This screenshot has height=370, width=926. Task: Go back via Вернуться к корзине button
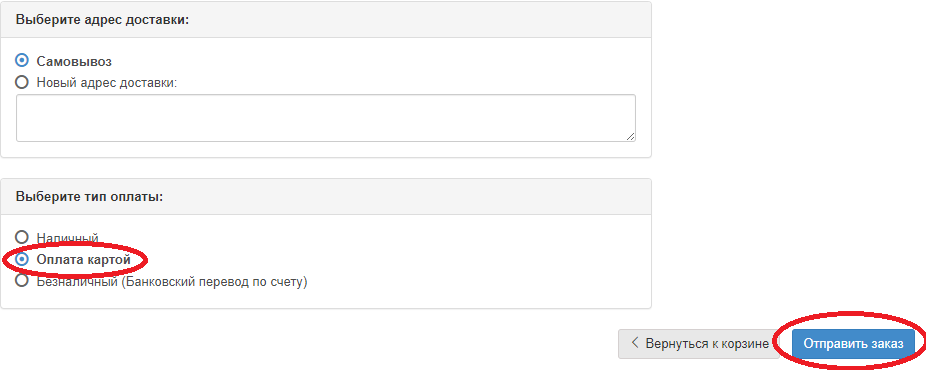tap(699, 344)
